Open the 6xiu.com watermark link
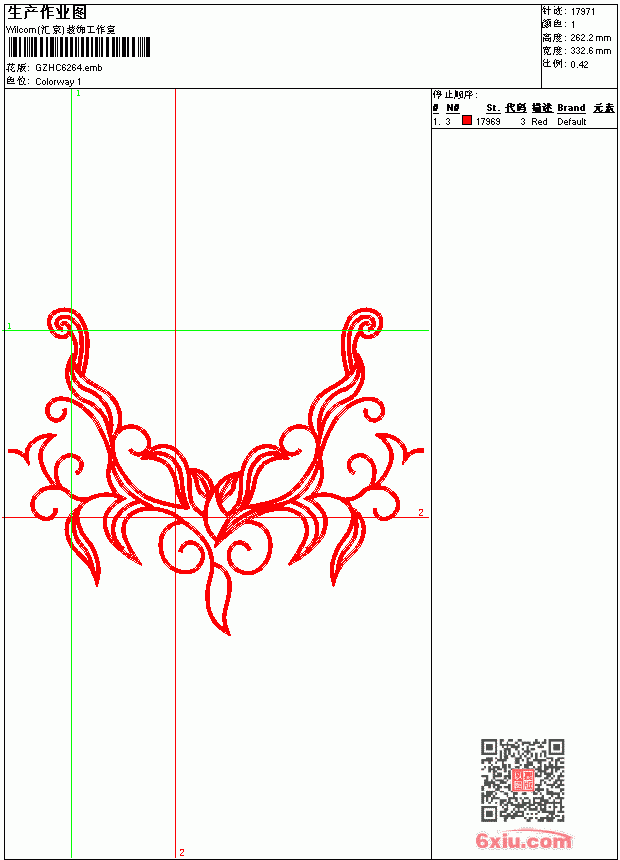This screenshot has width=620, height=860. coord(523,839)
